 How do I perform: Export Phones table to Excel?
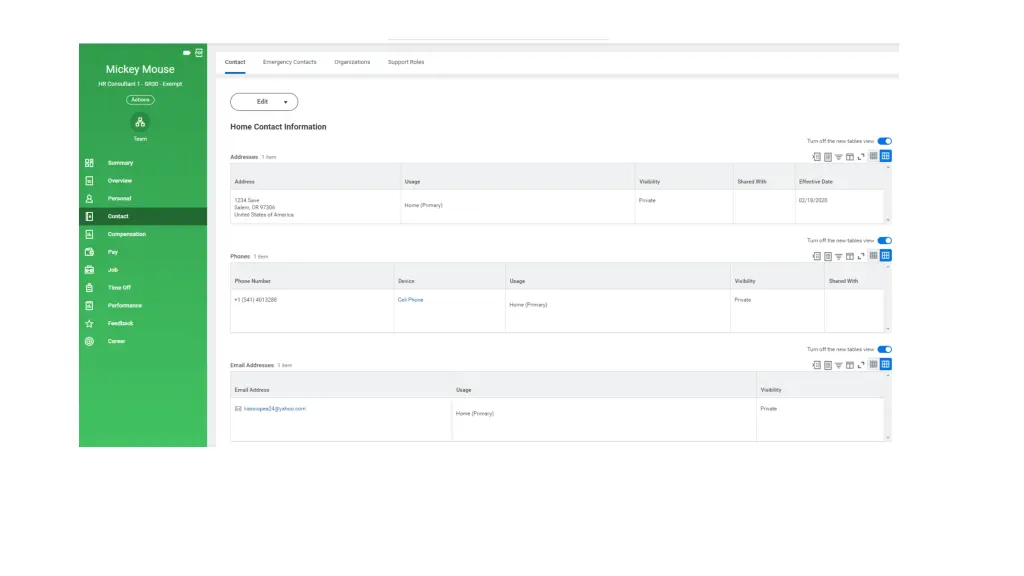(816, 256)
